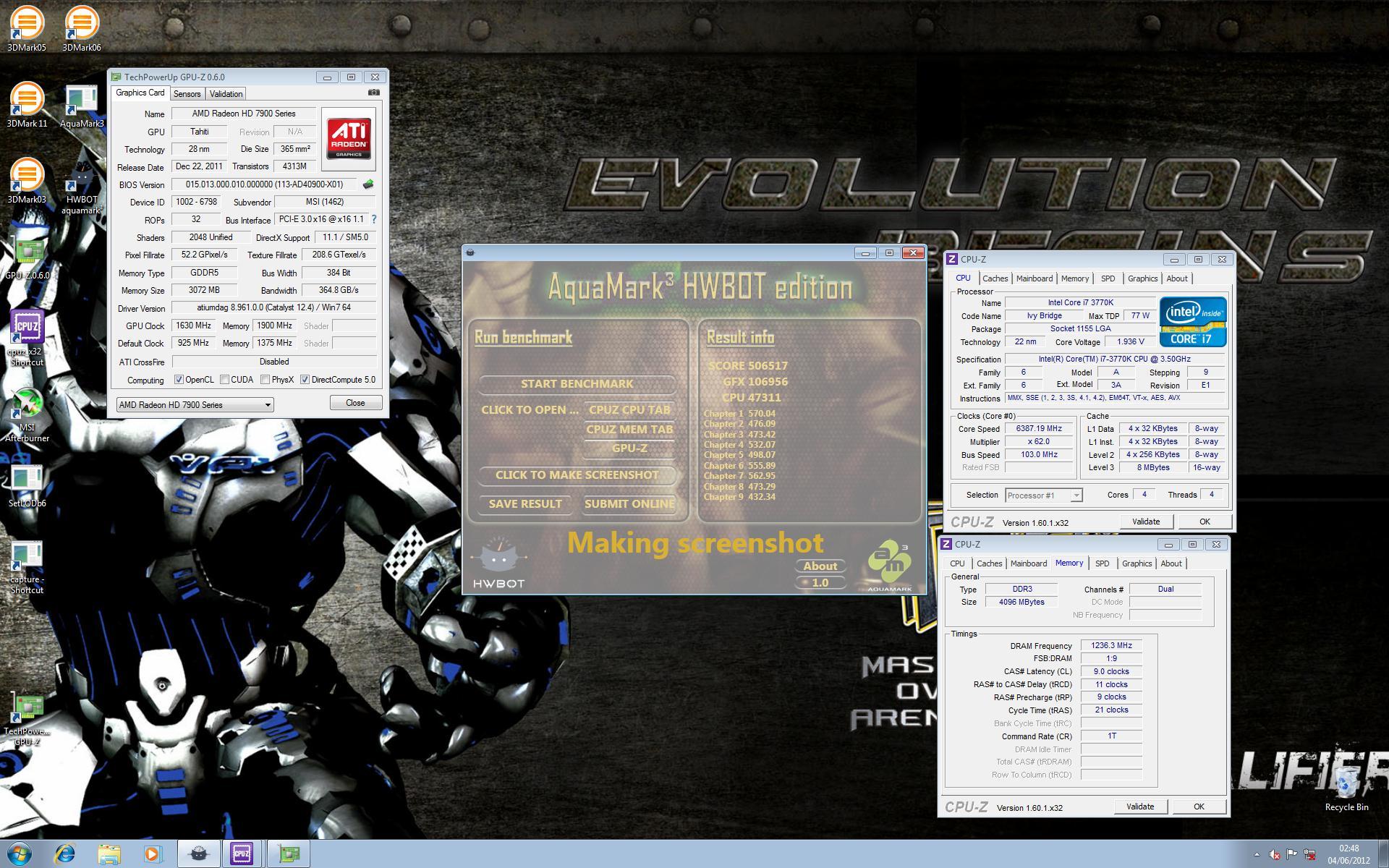Click CPUZ MEM TAB button
The width and height of the screenshot is (1389, 868).
click(x=629, y=430)
